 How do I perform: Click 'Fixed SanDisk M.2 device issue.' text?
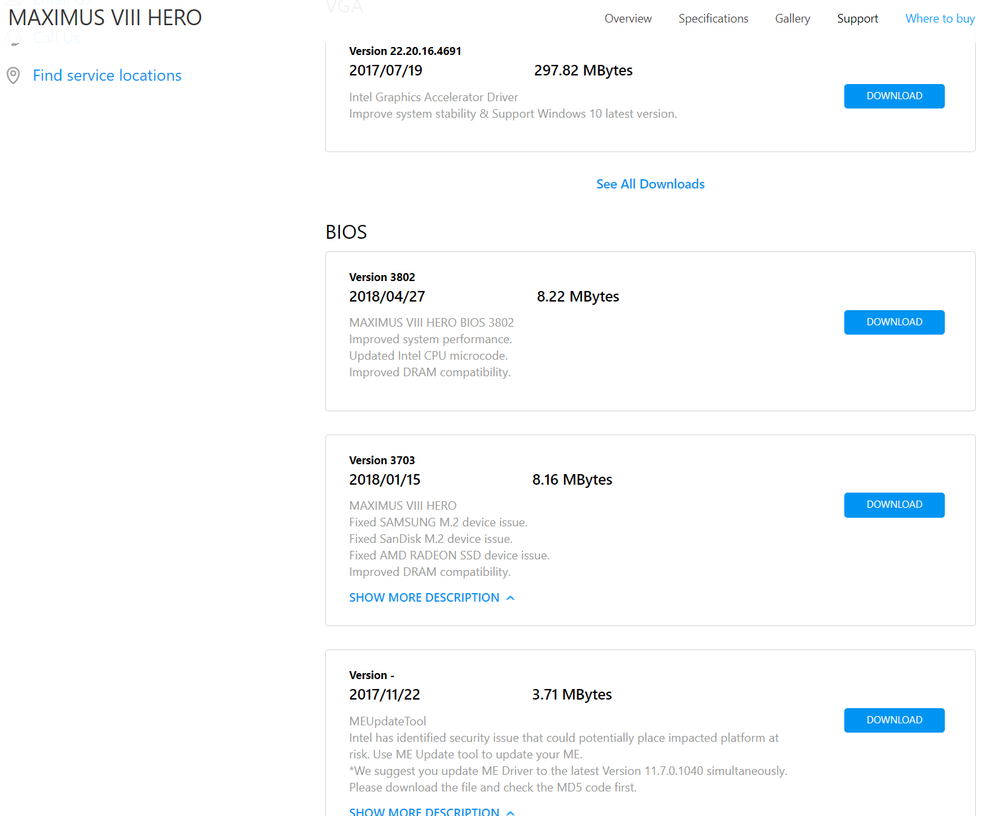click(431, 539)
